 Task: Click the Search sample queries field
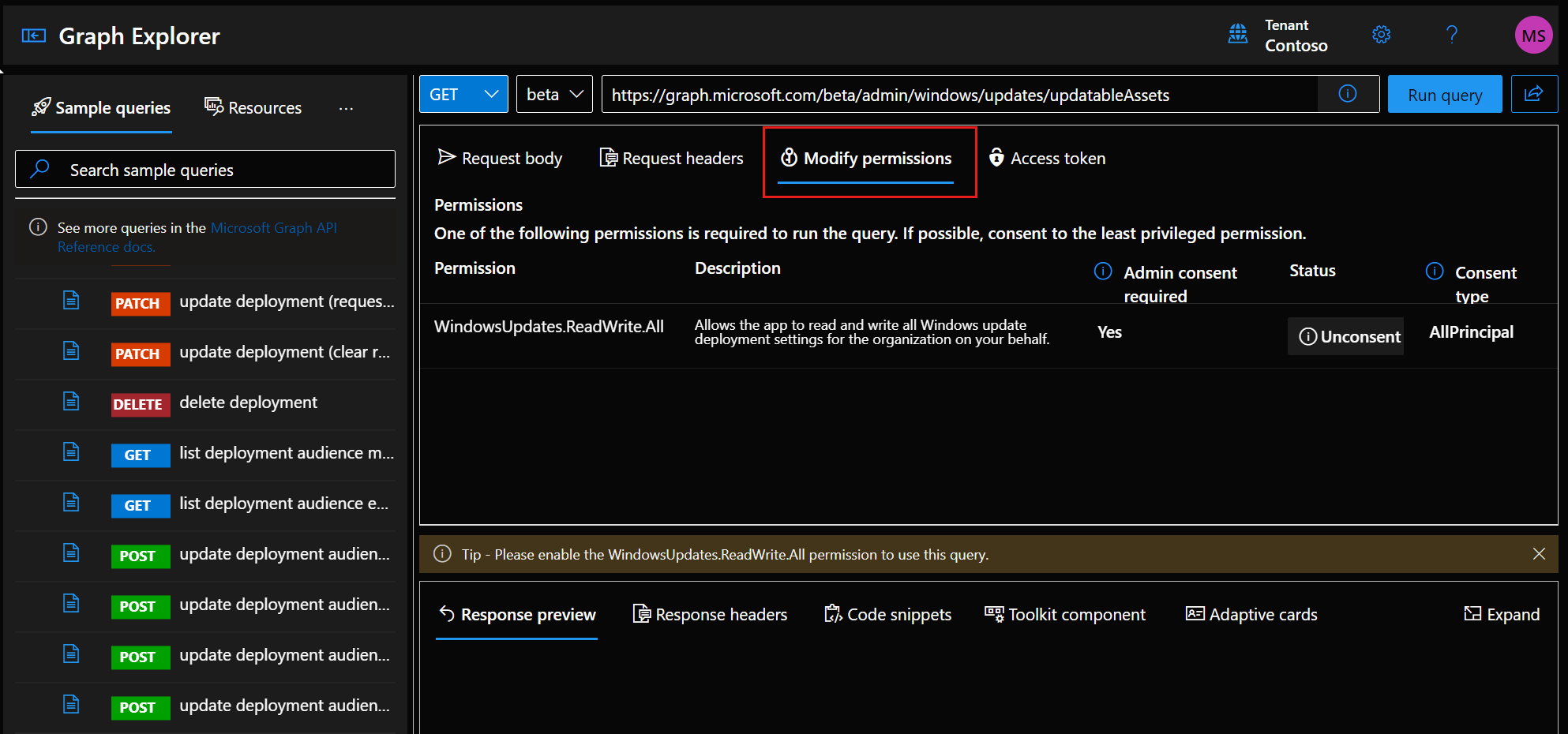(x=205, y=170)
